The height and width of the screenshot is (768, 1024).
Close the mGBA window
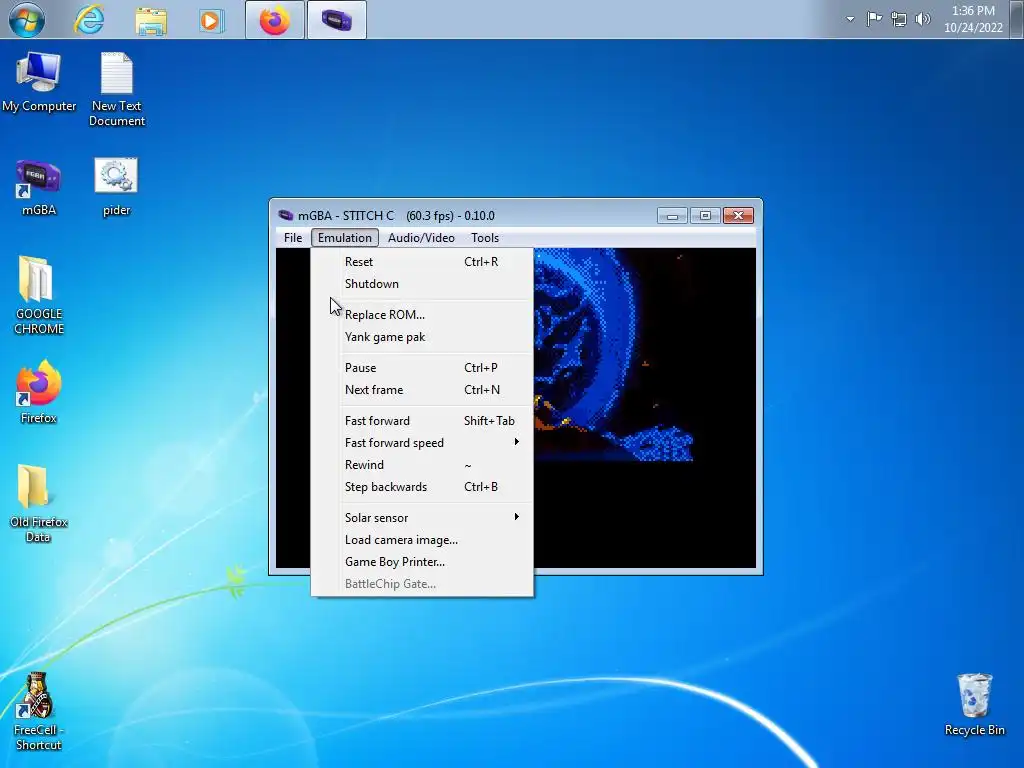click(738, 216)
